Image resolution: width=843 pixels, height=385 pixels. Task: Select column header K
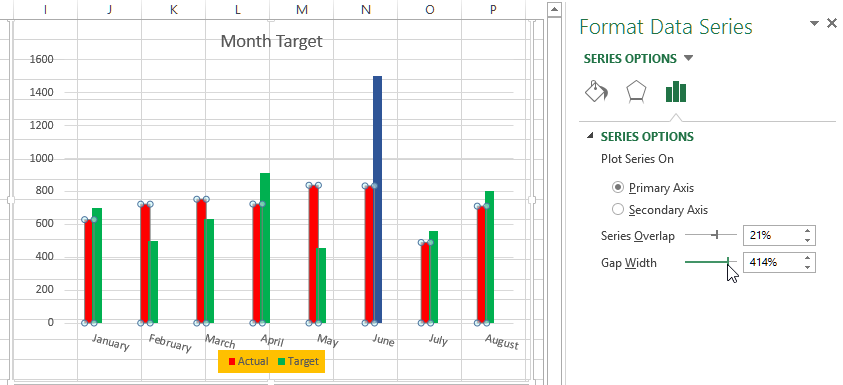(174, 10)
